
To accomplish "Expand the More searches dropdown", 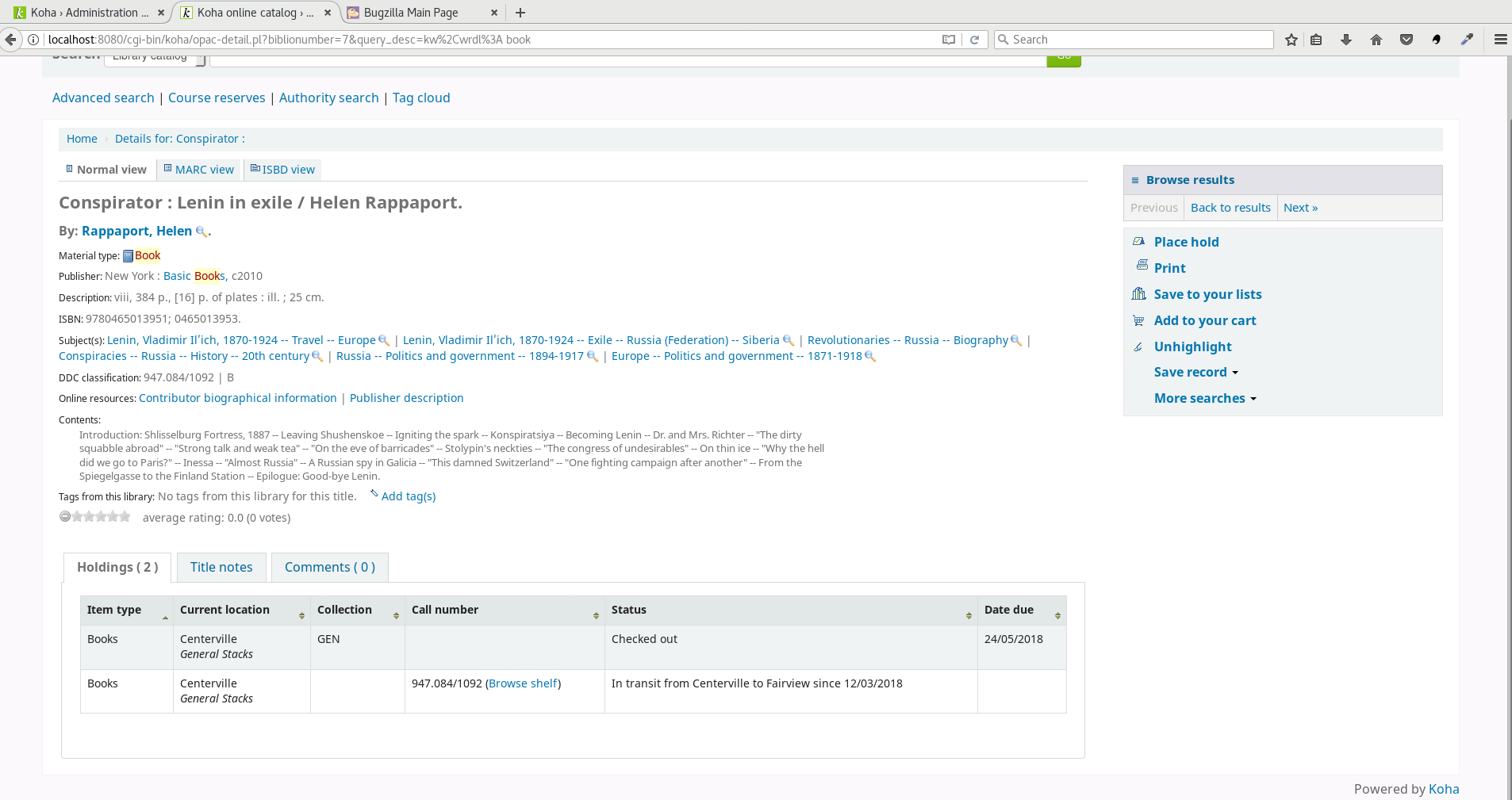I will click(1205, 398).
